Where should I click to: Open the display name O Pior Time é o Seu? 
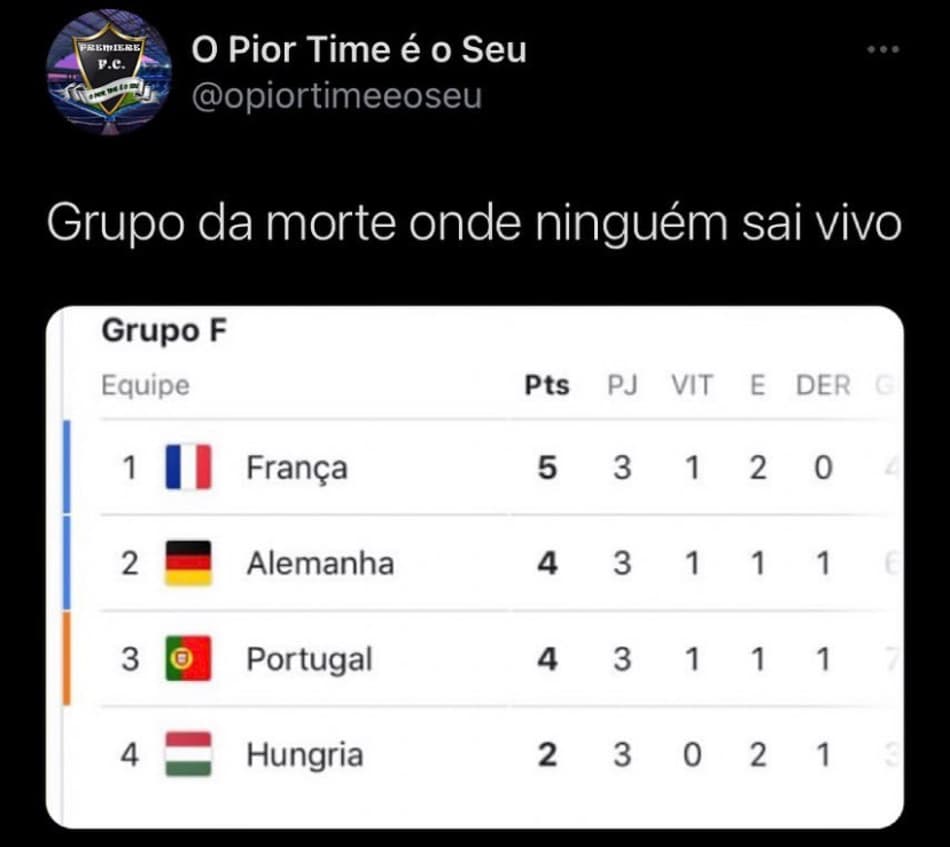359,49
